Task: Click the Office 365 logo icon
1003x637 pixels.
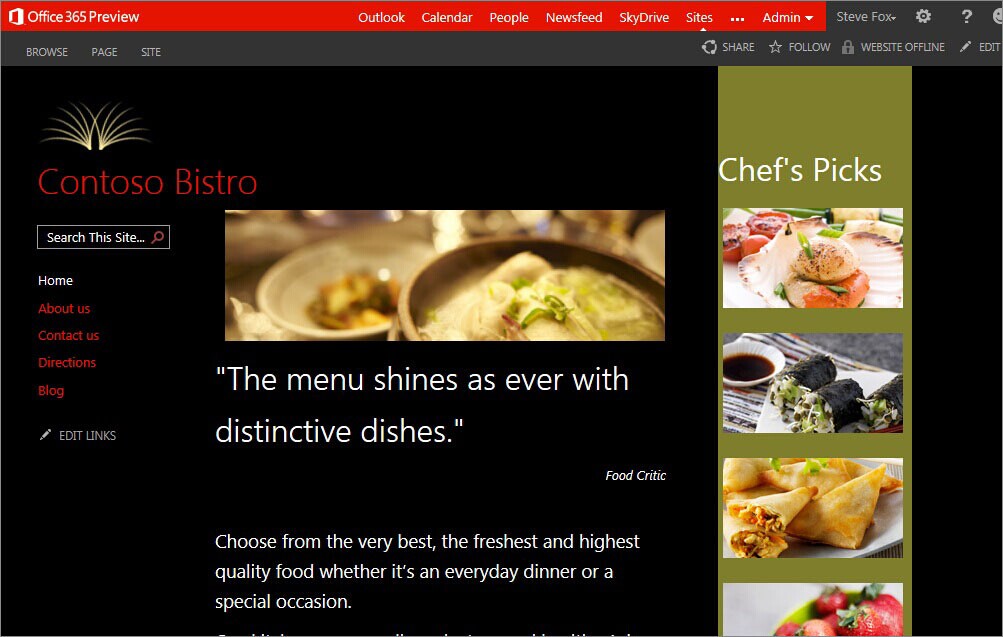Action: click(x=16, y=17)
